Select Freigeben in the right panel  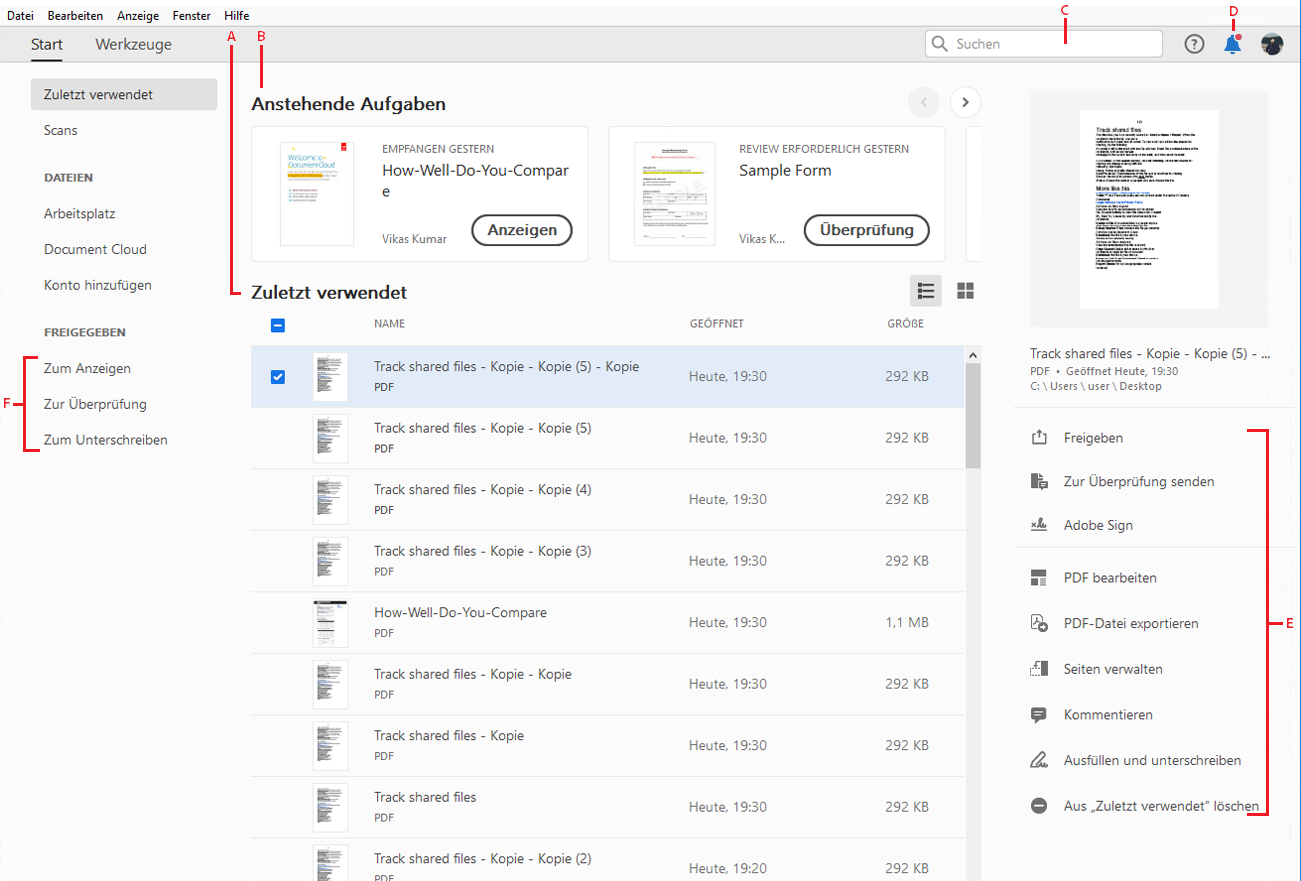point(1093,438)
